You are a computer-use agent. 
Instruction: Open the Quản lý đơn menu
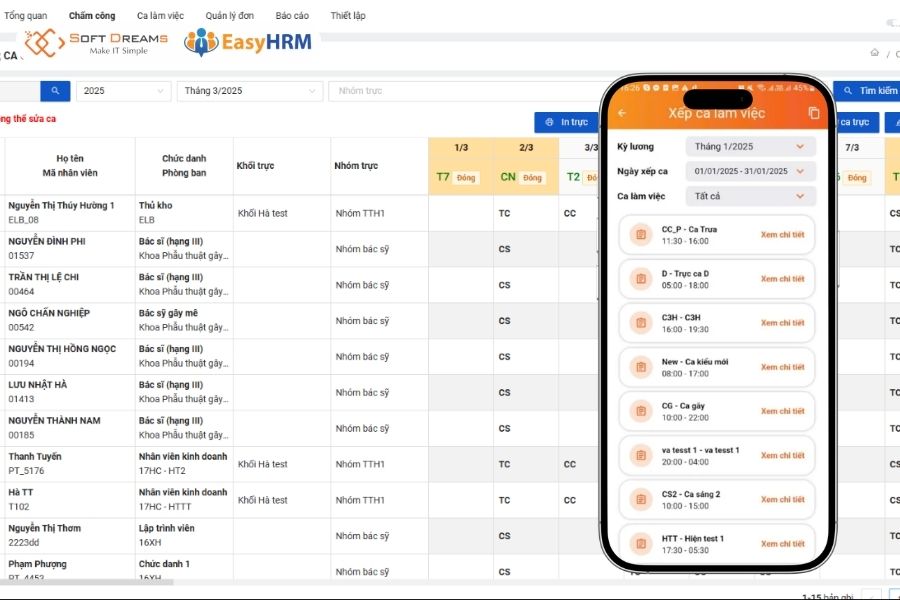(x=230, y=16)
